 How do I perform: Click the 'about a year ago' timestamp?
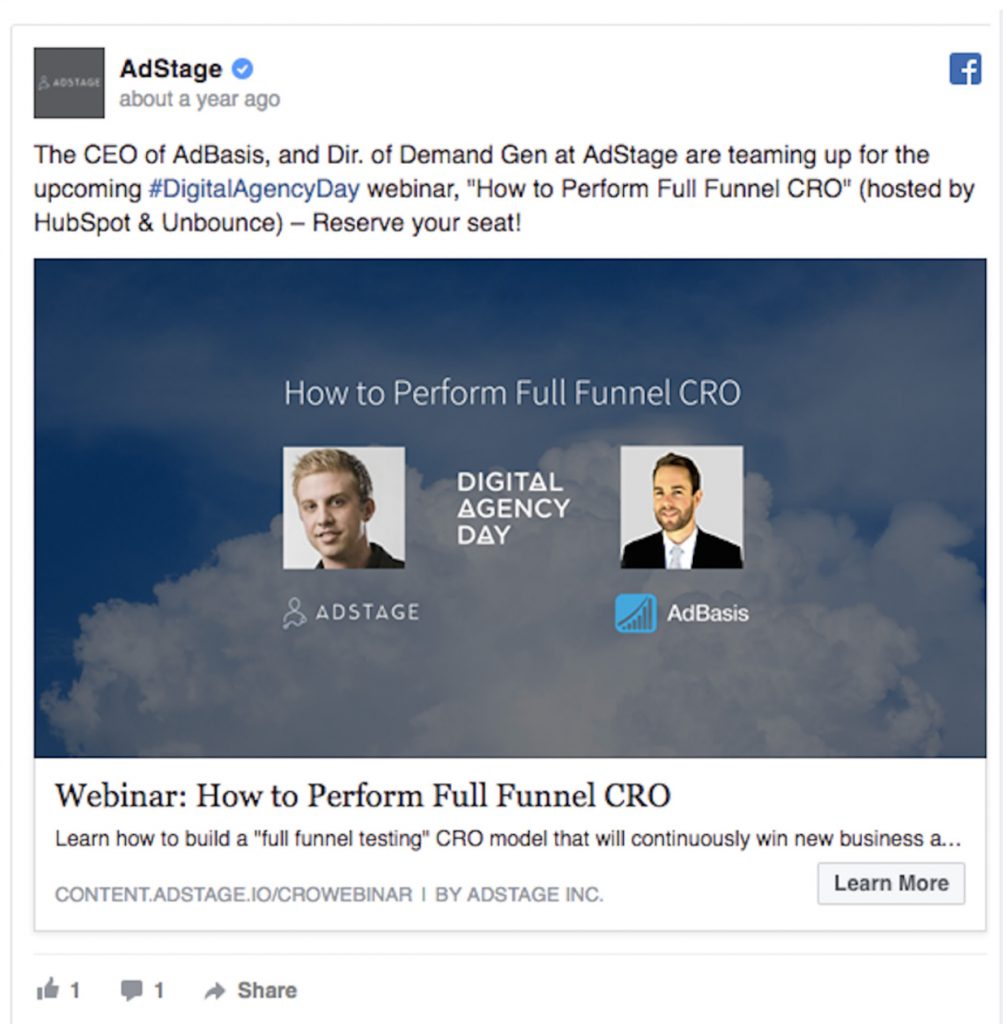(x=199, y=99)
